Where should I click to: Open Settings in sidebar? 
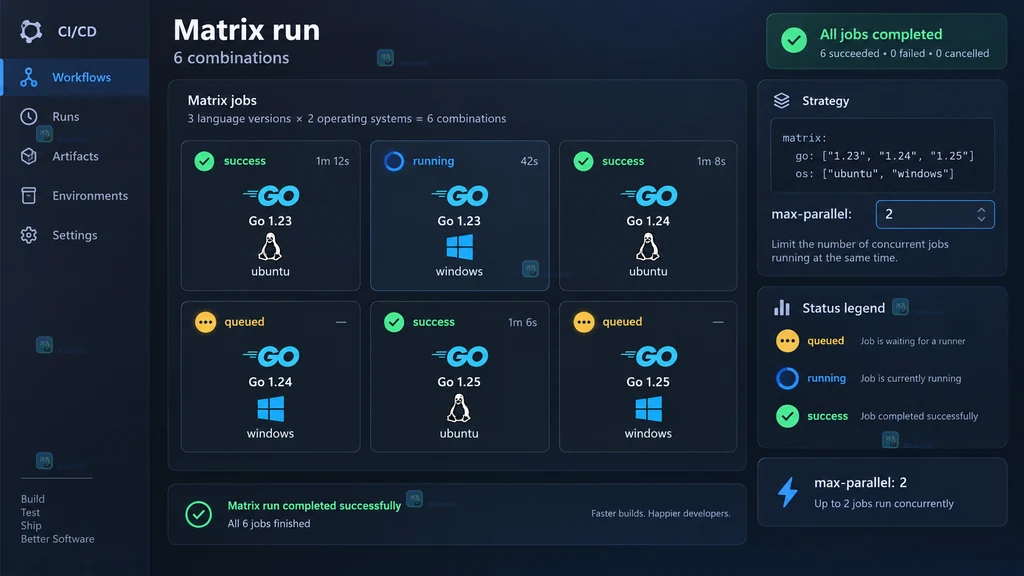tap(74, 235)
